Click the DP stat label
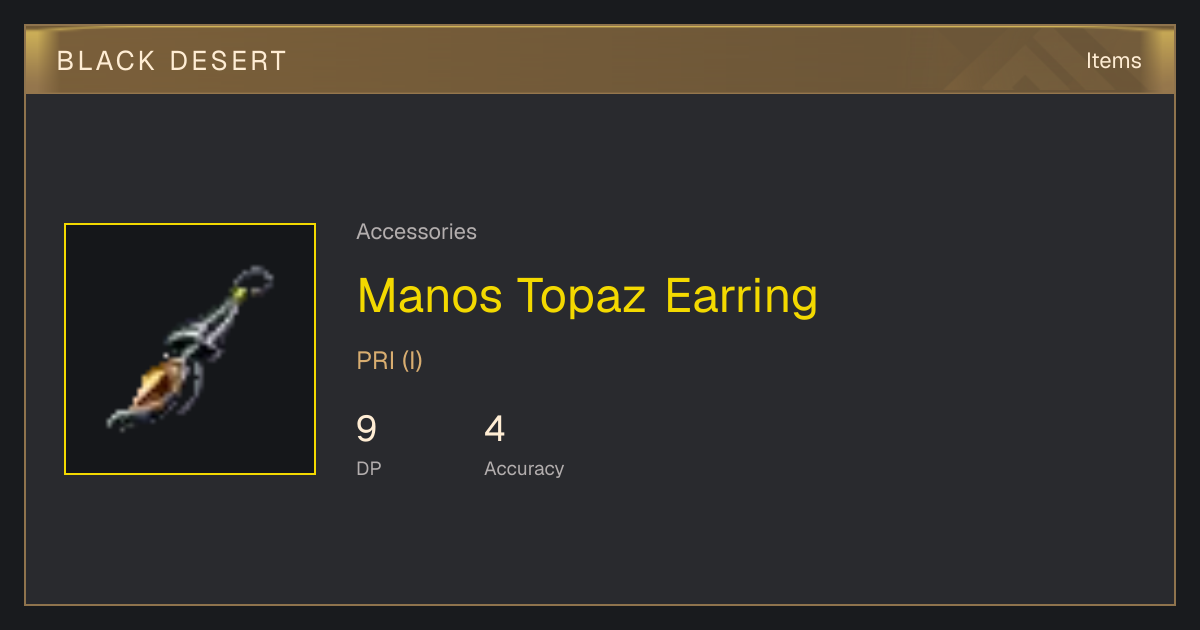 (x=369, y=468)
